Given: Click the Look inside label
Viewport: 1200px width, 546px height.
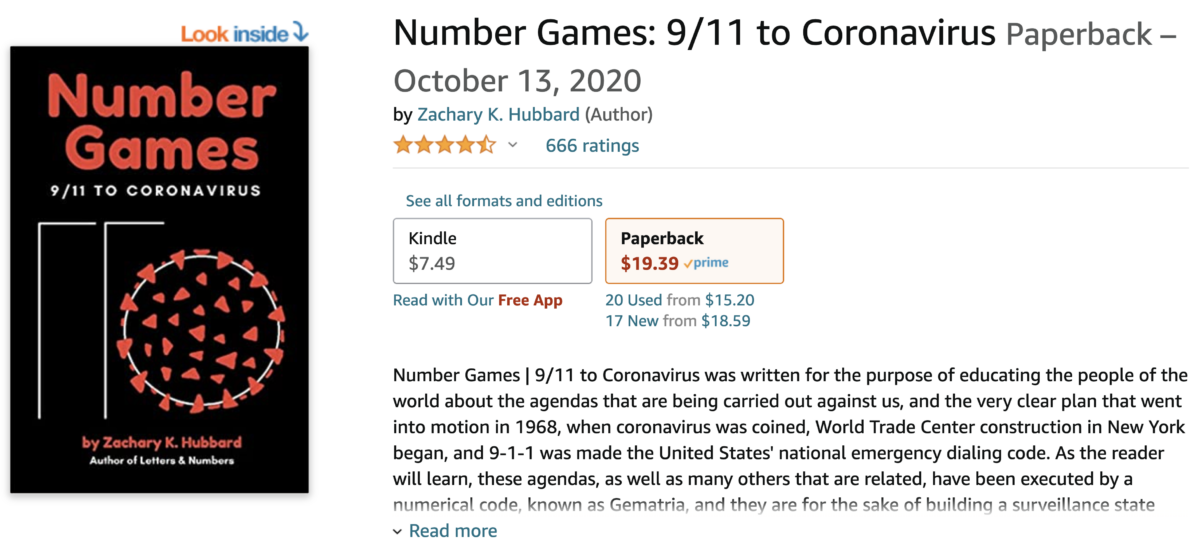Looking at the screenshot, I should tap(234, 34).
